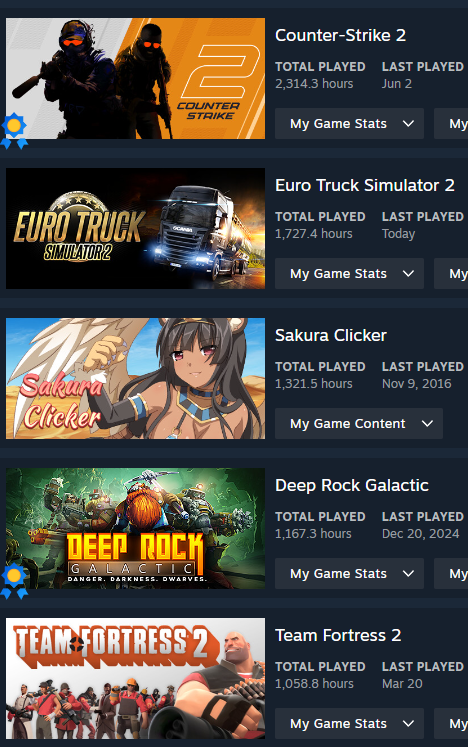468x747 pixels.
Task: Click the cut-off button next to Deep Rock Galactic stats
Action: click(x=451, y=574)
